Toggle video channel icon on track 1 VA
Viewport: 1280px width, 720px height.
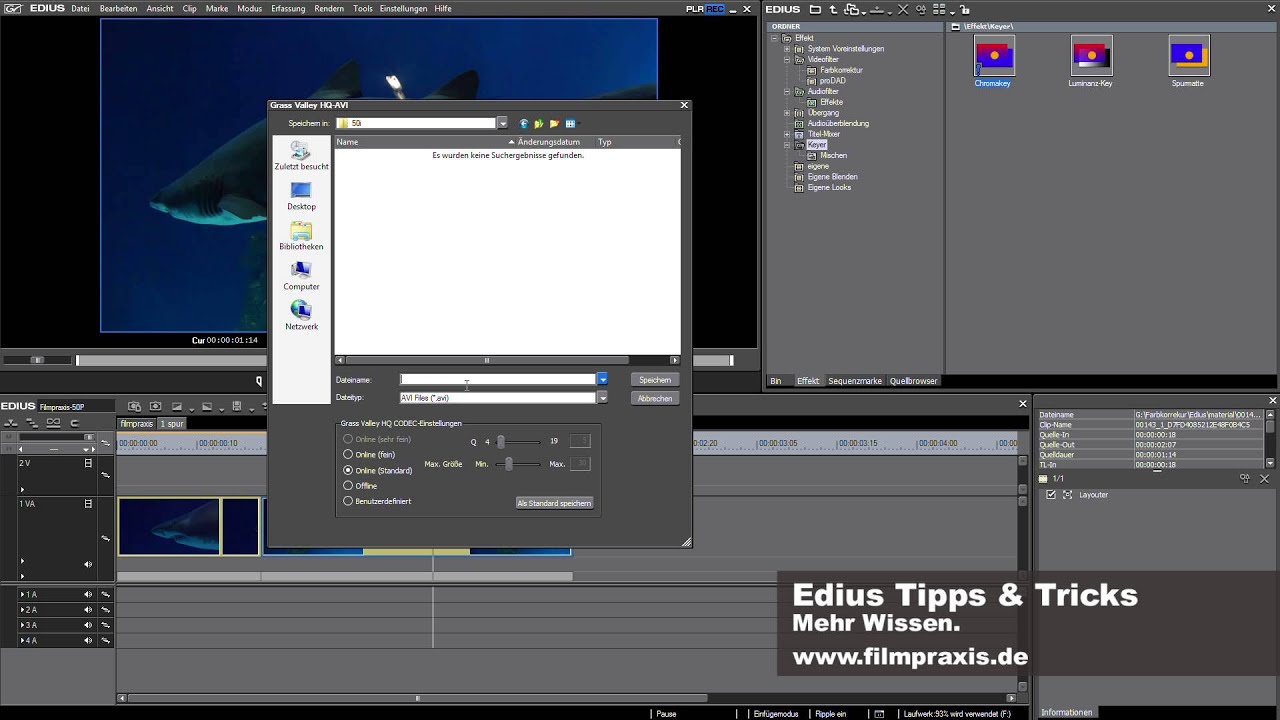point(88,504)
